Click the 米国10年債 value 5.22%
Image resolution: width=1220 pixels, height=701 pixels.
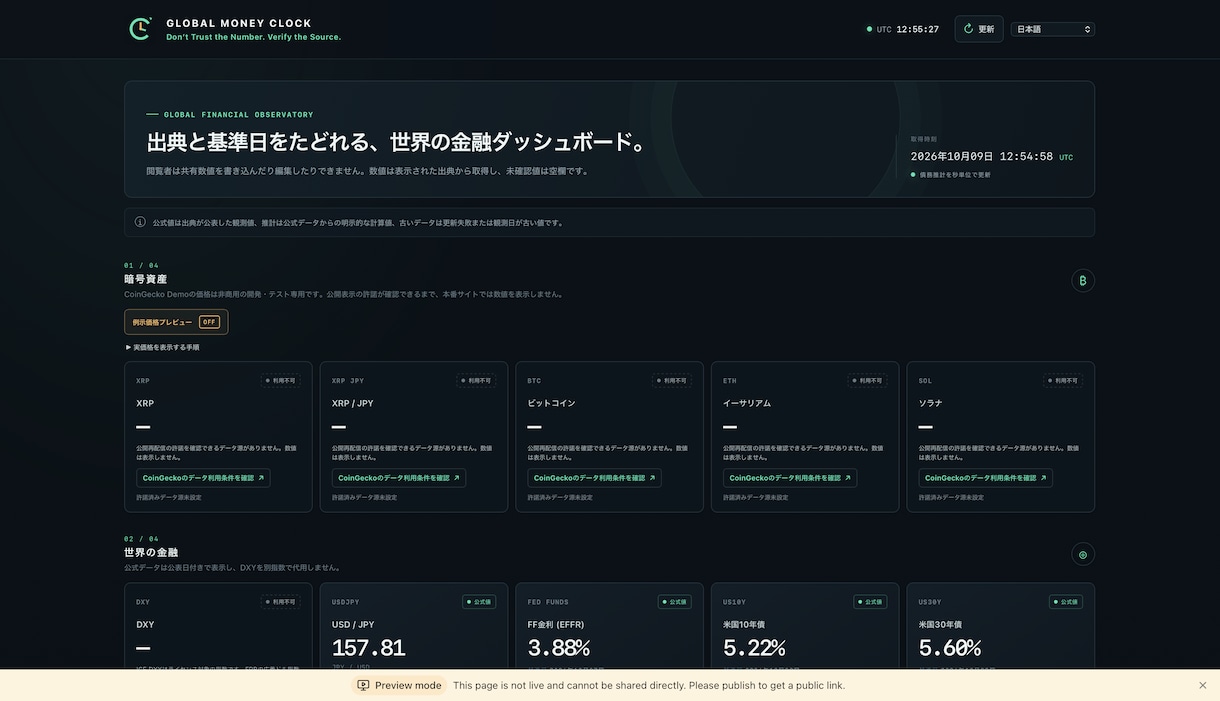754,648
